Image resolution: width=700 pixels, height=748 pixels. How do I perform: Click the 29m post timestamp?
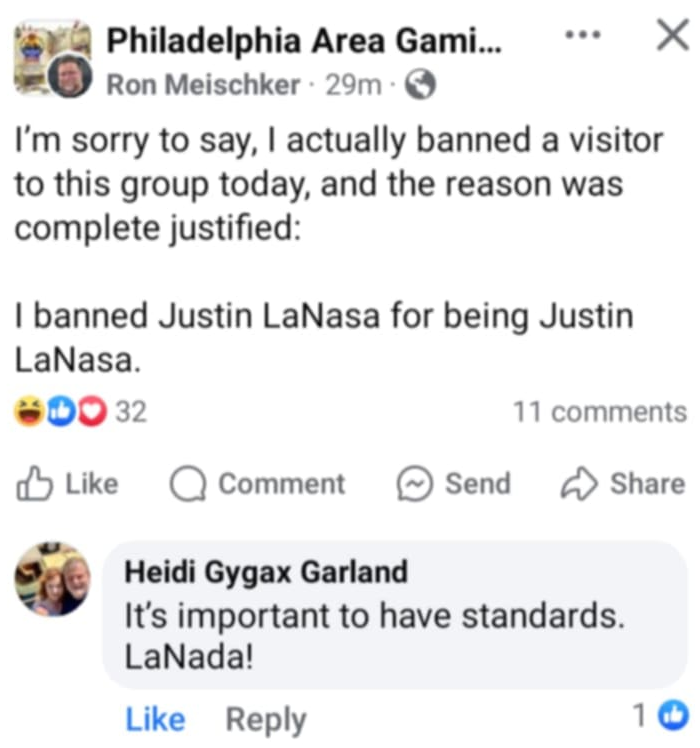[353, 86]
